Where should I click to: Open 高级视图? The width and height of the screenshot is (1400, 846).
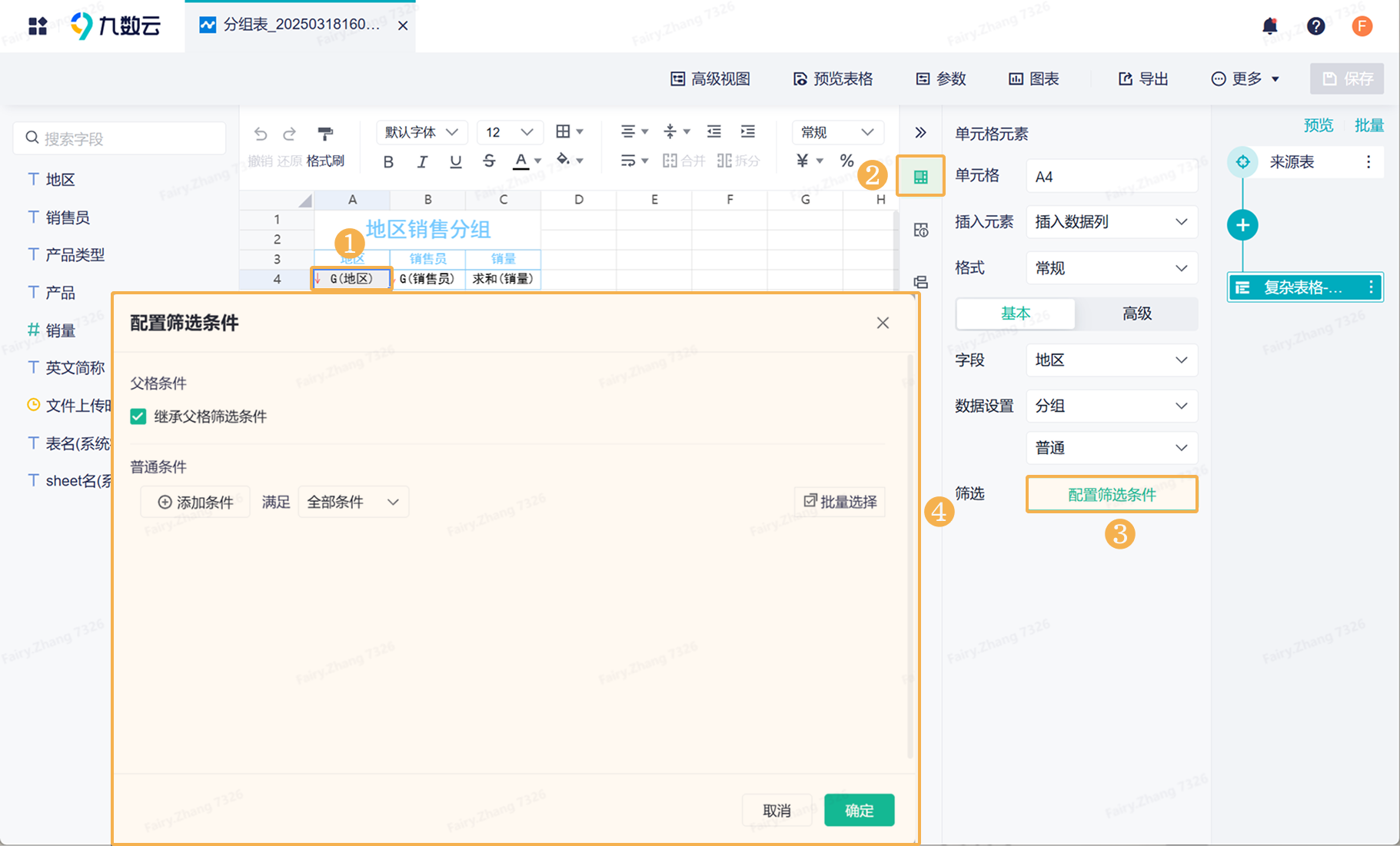pos(710,79)
